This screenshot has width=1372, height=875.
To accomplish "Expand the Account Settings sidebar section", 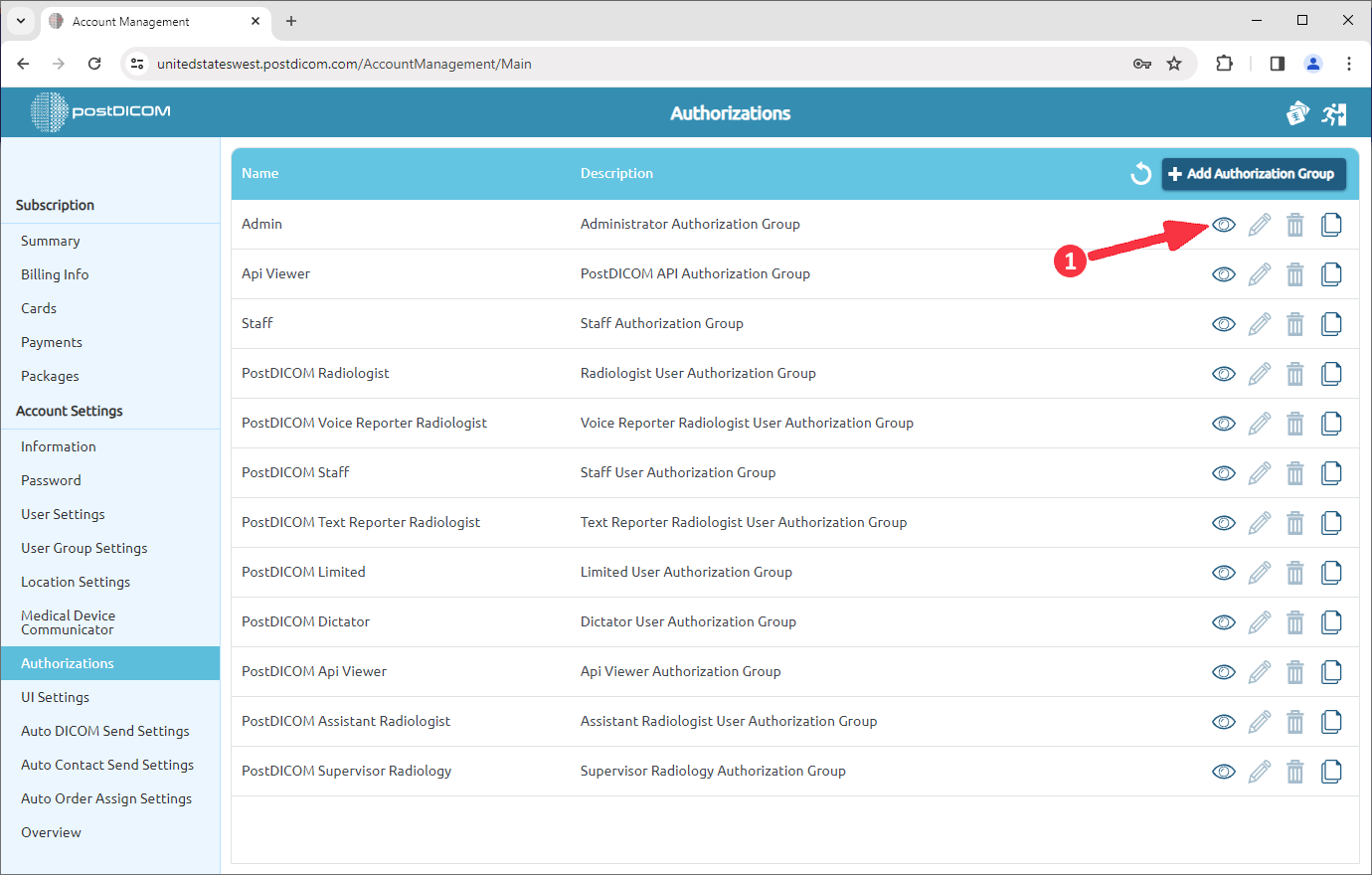I will (69, 411).
